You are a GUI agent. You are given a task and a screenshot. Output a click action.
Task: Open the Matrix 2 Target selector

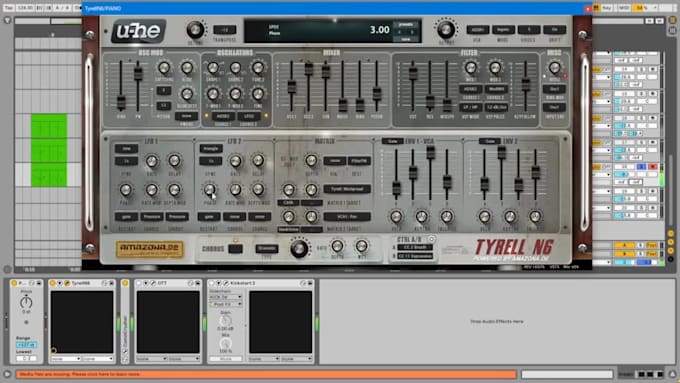coord(347,216)
